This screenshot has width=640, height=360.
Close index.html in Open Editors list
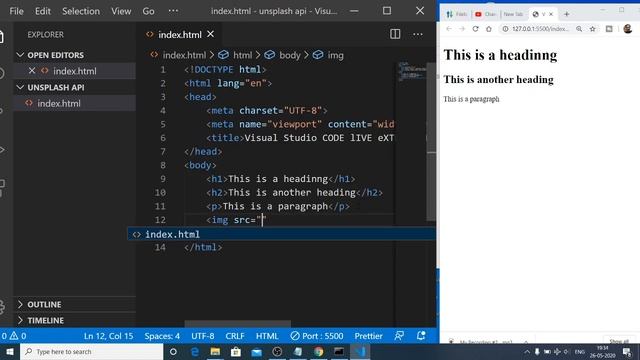click(32, 71)
